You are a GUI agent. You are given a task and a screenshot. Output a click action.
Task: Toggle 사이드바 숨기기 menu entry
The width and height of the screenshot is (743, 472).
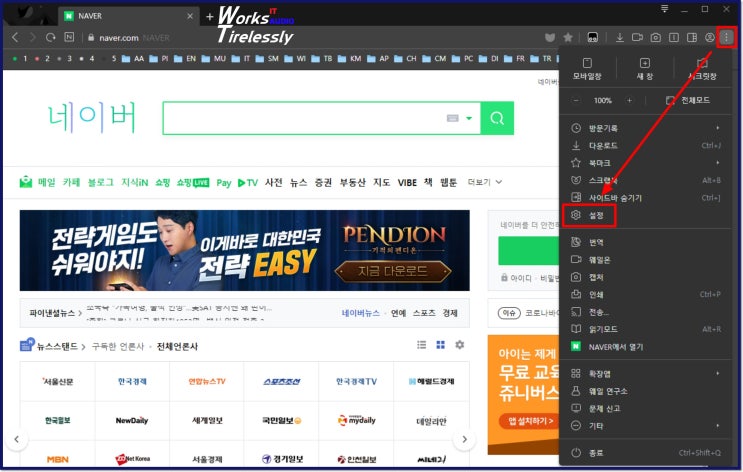[646, 198]
